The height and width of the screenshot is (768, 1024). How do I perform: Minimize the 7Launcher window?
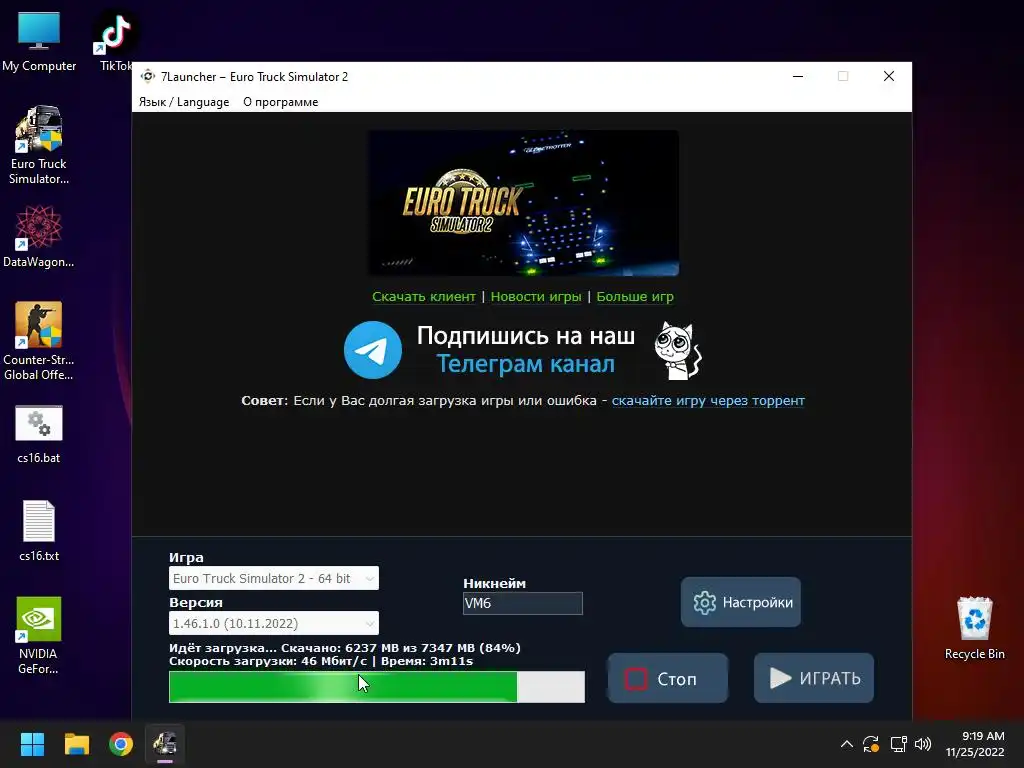coord(798,76)
